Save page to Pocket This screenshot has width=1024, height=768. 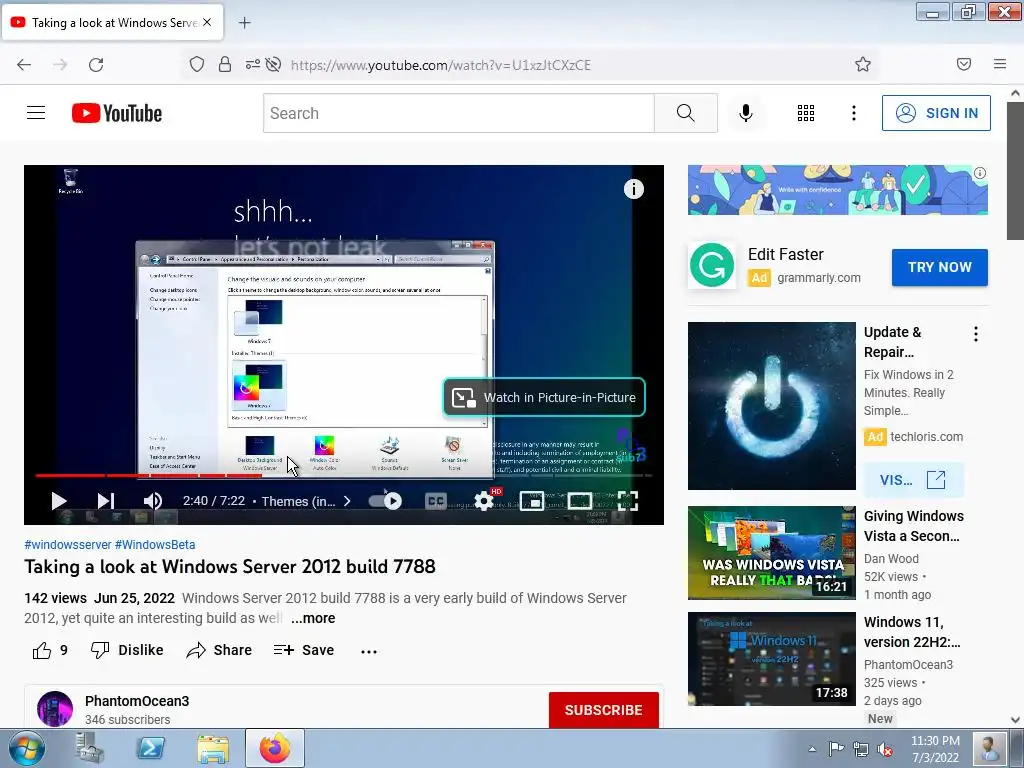[x=964, y=64]
